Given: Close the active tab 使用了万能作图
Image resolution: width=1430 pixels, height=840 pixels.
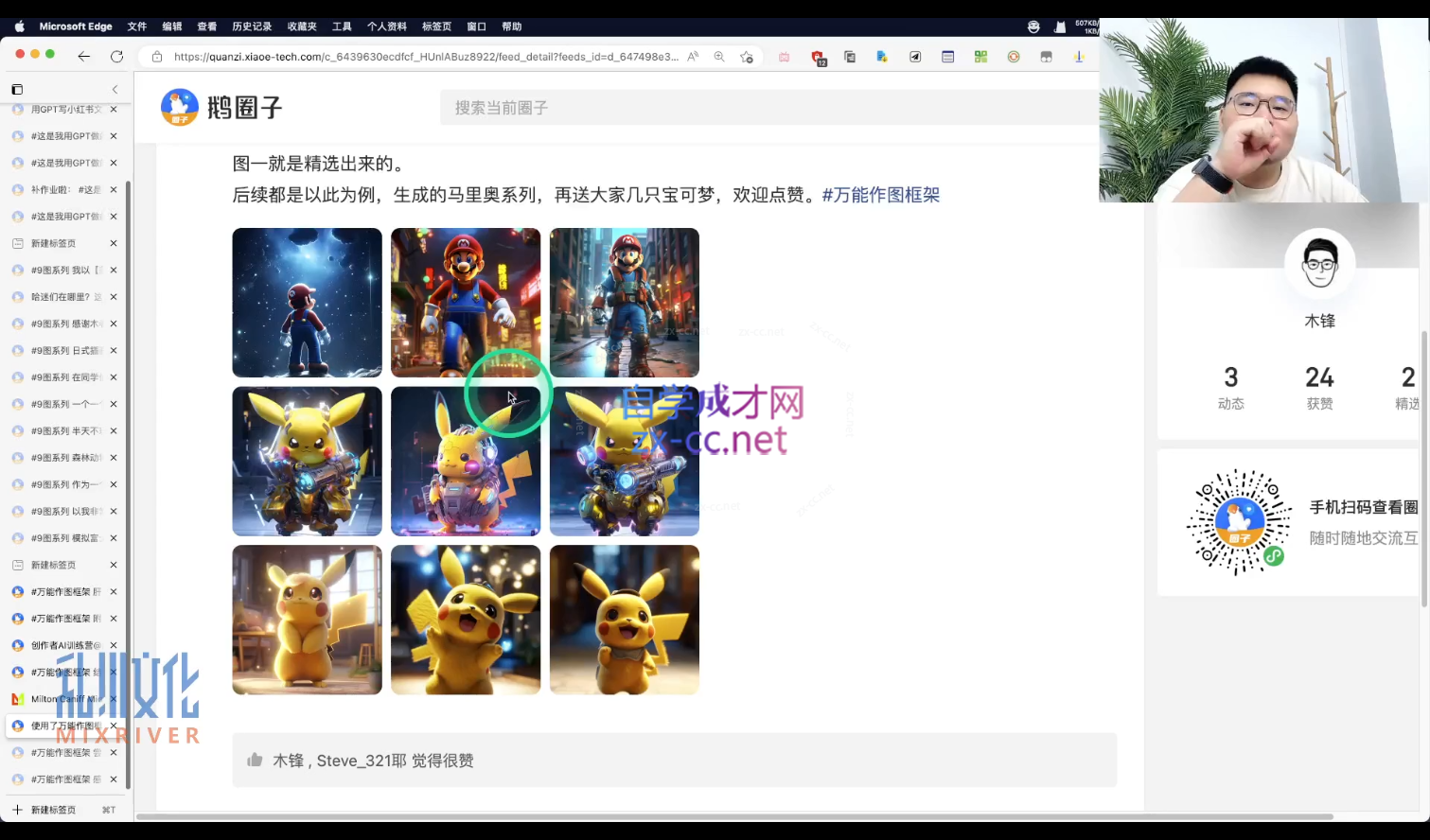Looking at the screenshot, I should point(114,726).
